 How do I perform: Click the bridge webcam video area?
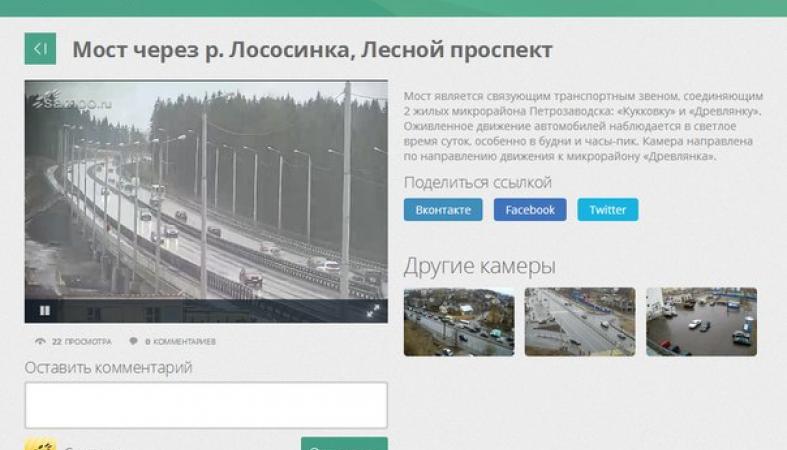point(206,191)
